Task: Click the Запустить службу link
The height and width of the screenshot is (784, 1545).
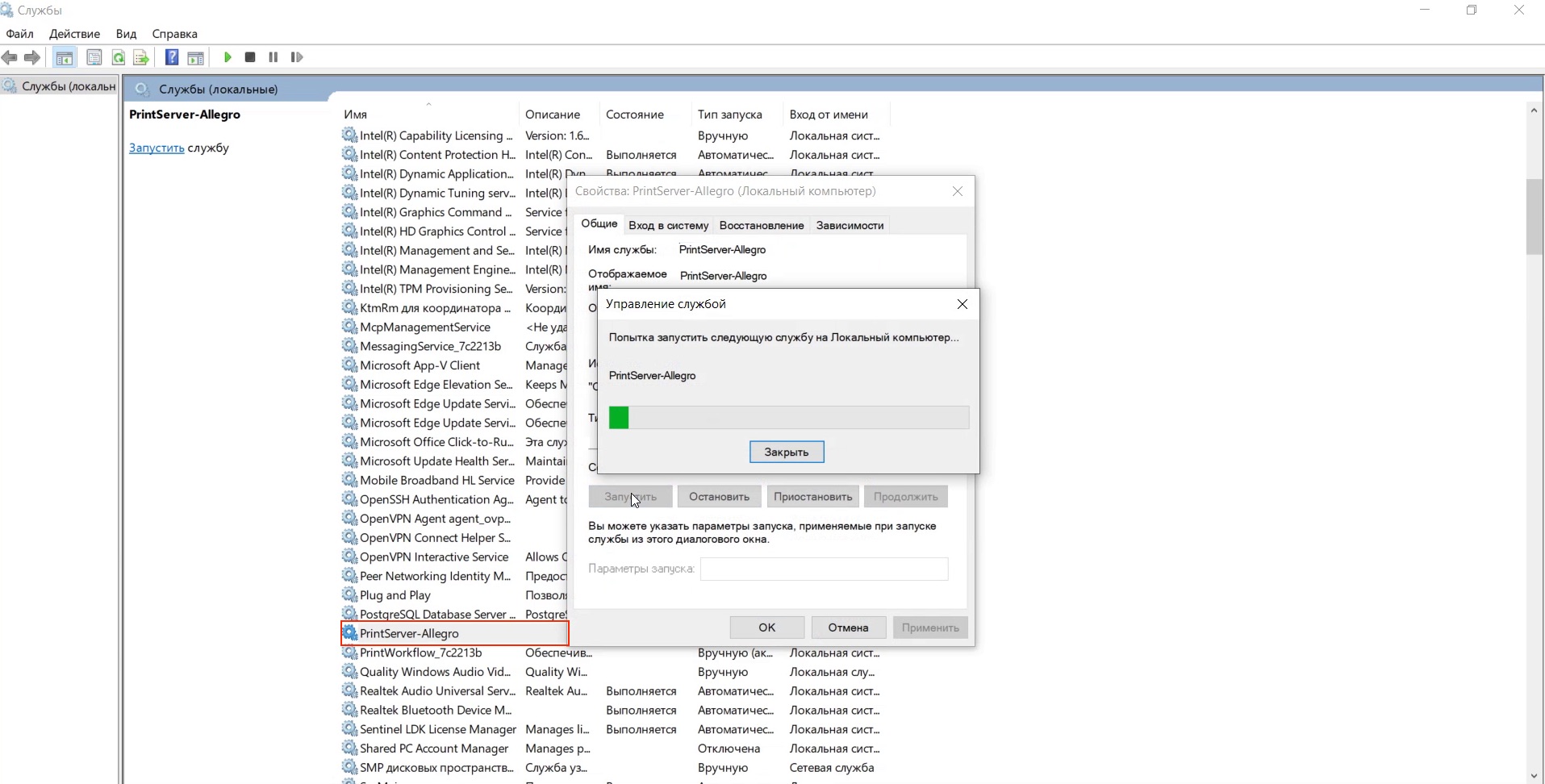Action: click(157, 148)
